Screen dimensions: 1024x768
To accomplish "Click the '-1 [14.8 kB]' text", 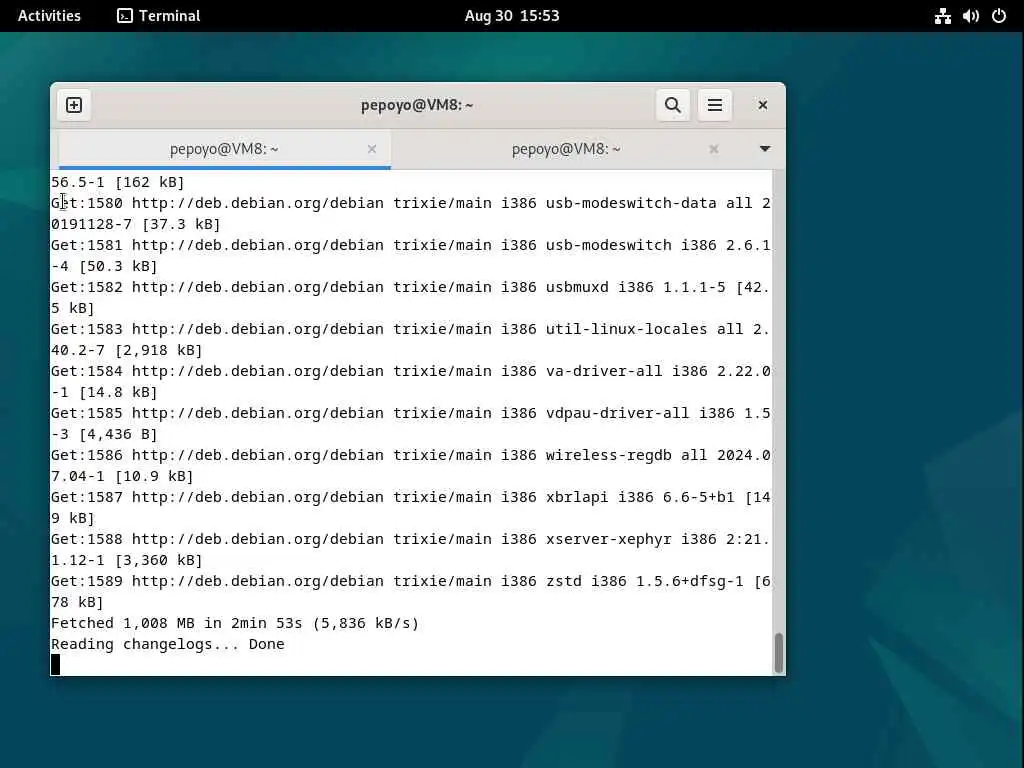I will click(x=104, y=392).
